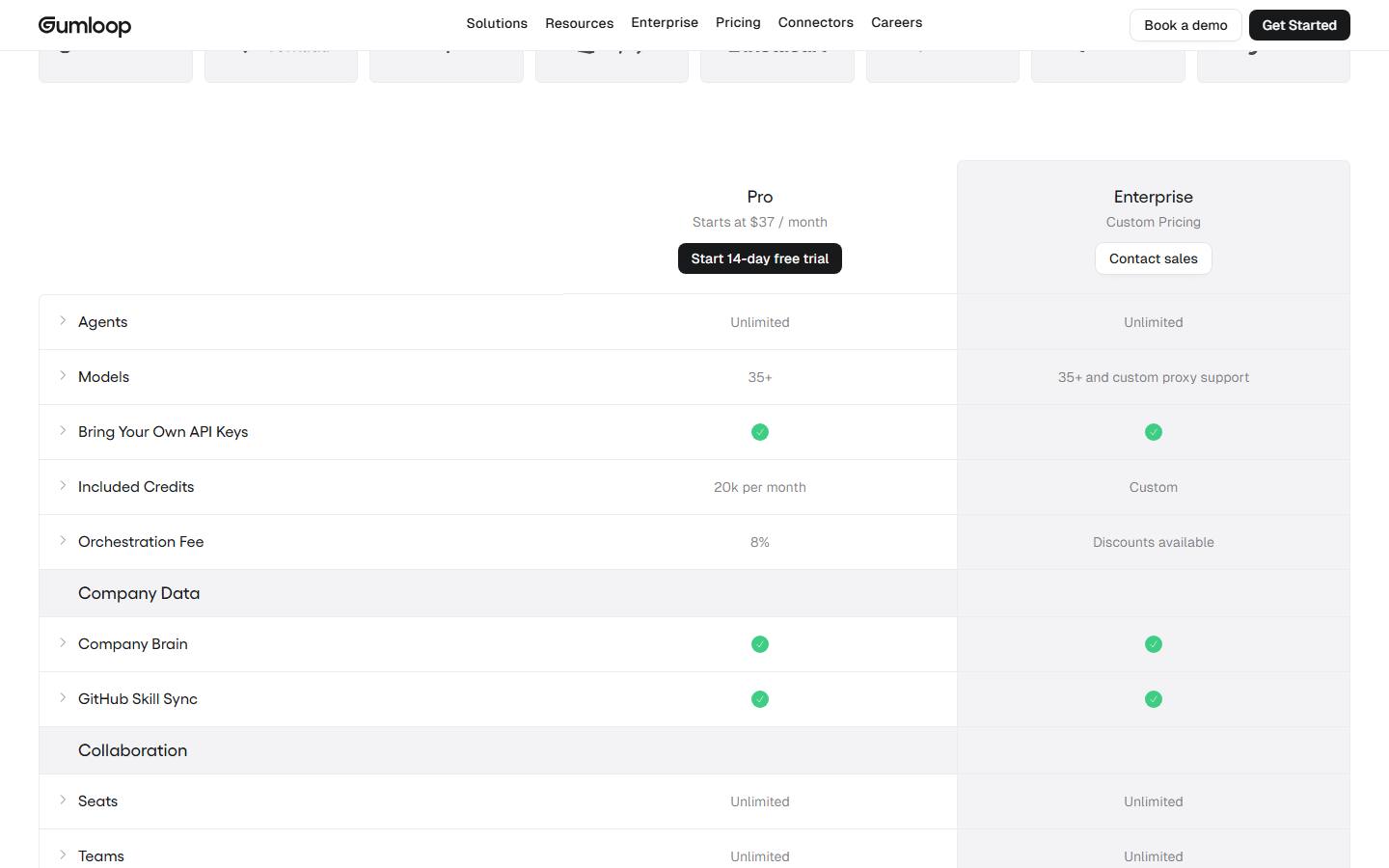Click the Gumloop logo
This screenshot has width=1389, height=868.
[x=85, y=25]
